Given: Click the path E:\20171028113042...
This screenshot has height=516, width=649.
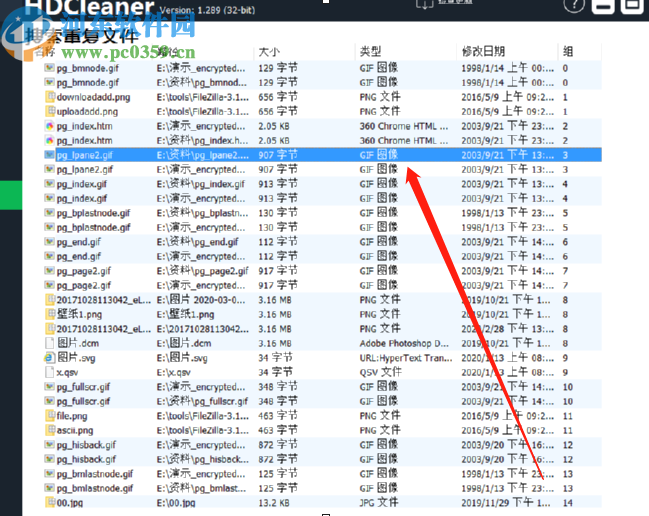Looking at the screenshot, I should [203, 329].
